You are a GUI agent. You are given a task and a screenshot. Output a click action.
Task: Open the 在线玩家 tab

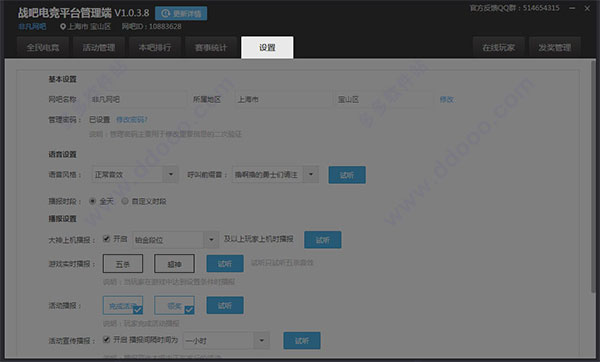(498, 47)
